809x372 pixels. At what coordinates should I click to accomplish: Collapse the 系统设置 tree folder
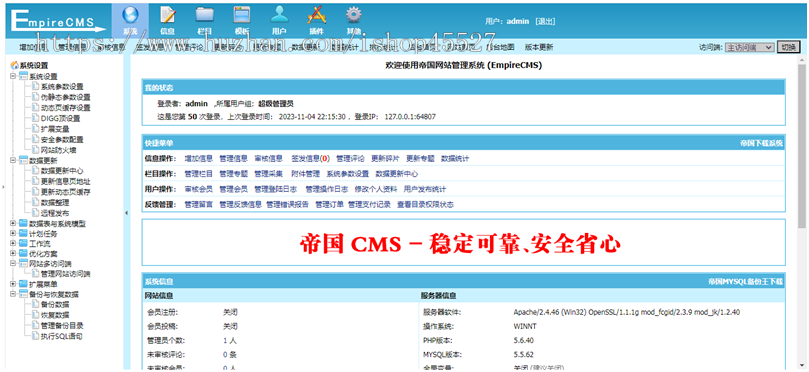point(13,76)
